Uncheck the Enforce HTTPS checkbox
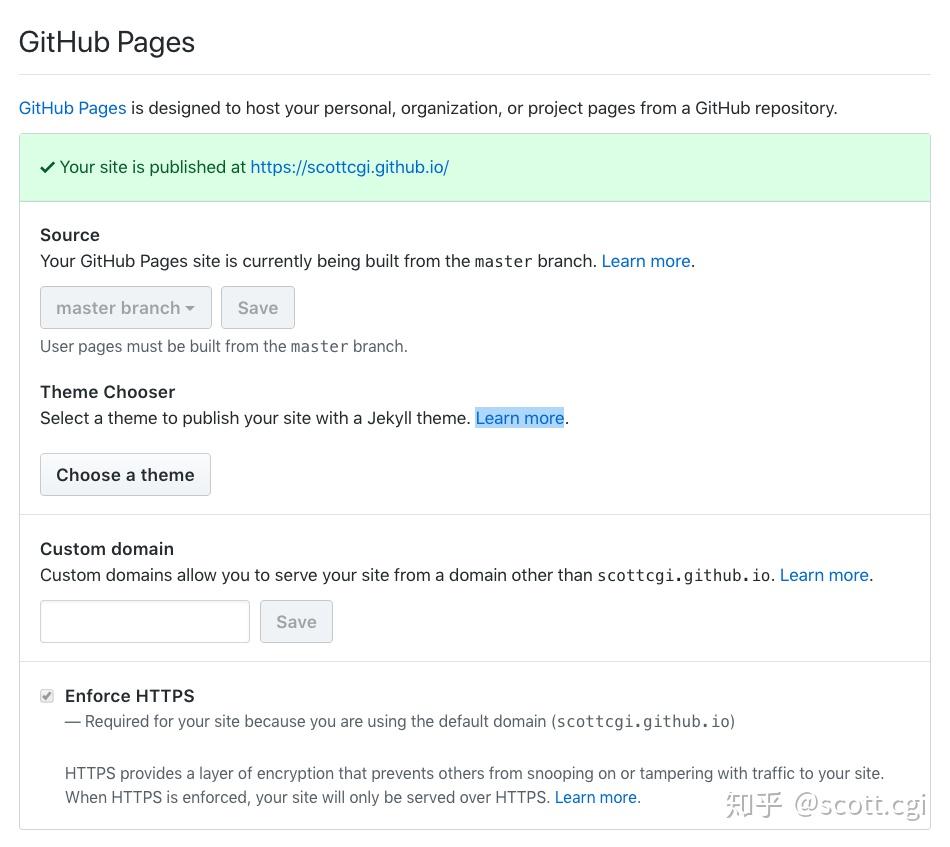Screen dimensions: 950x847 point(47,695)
